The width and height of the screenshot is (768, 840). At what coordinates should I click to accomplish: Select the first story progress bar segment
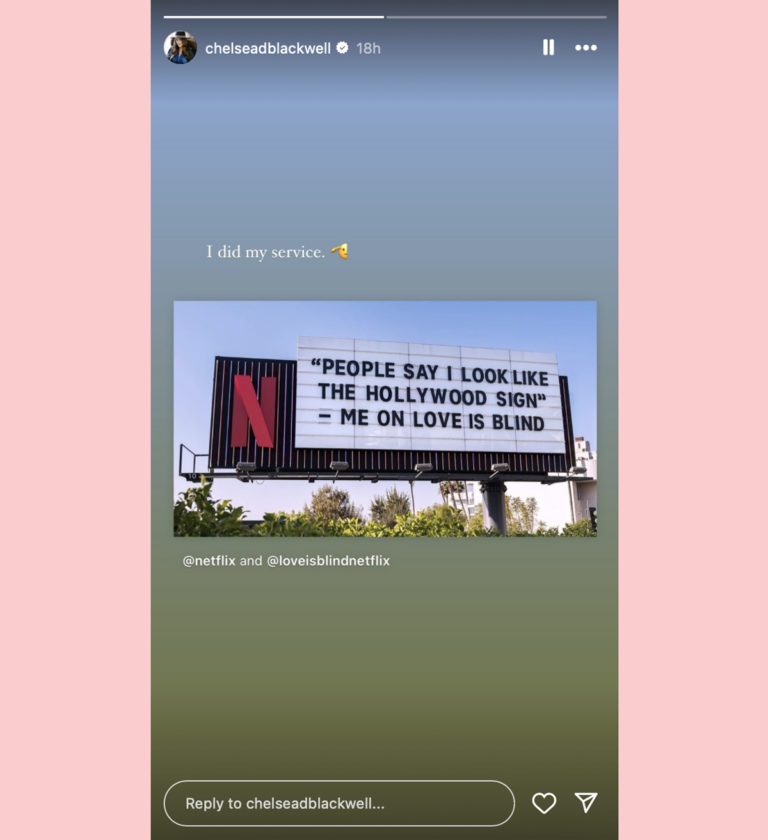(x=274, y=17)
